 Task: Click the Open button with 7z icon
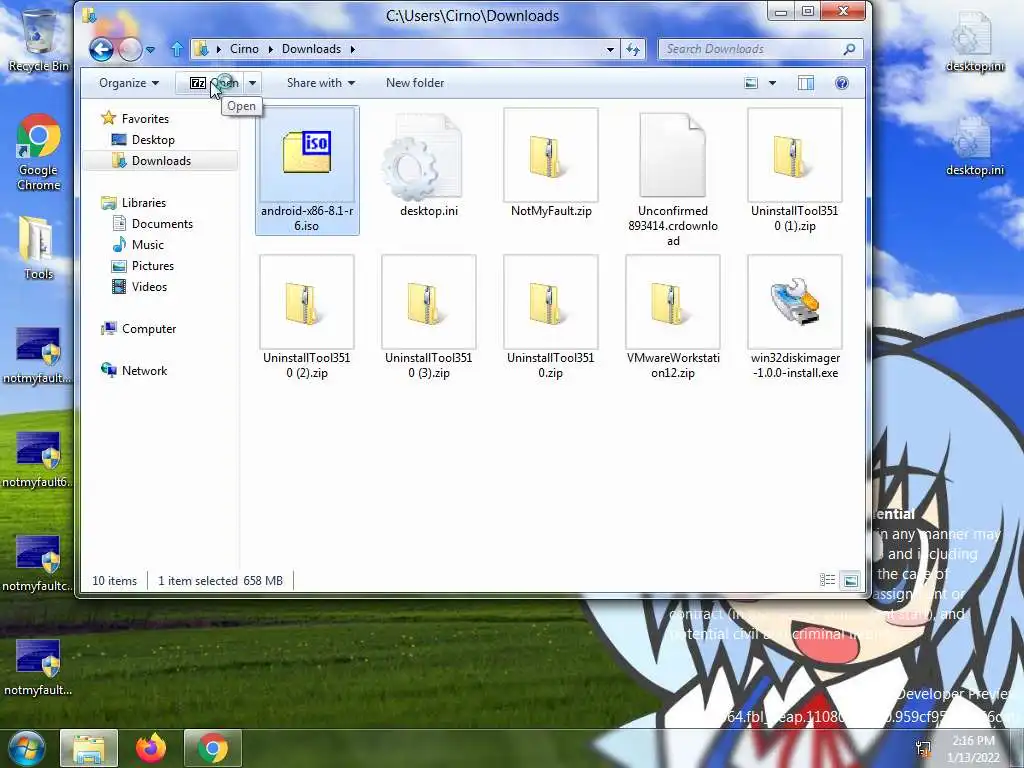tap(210, 83)
